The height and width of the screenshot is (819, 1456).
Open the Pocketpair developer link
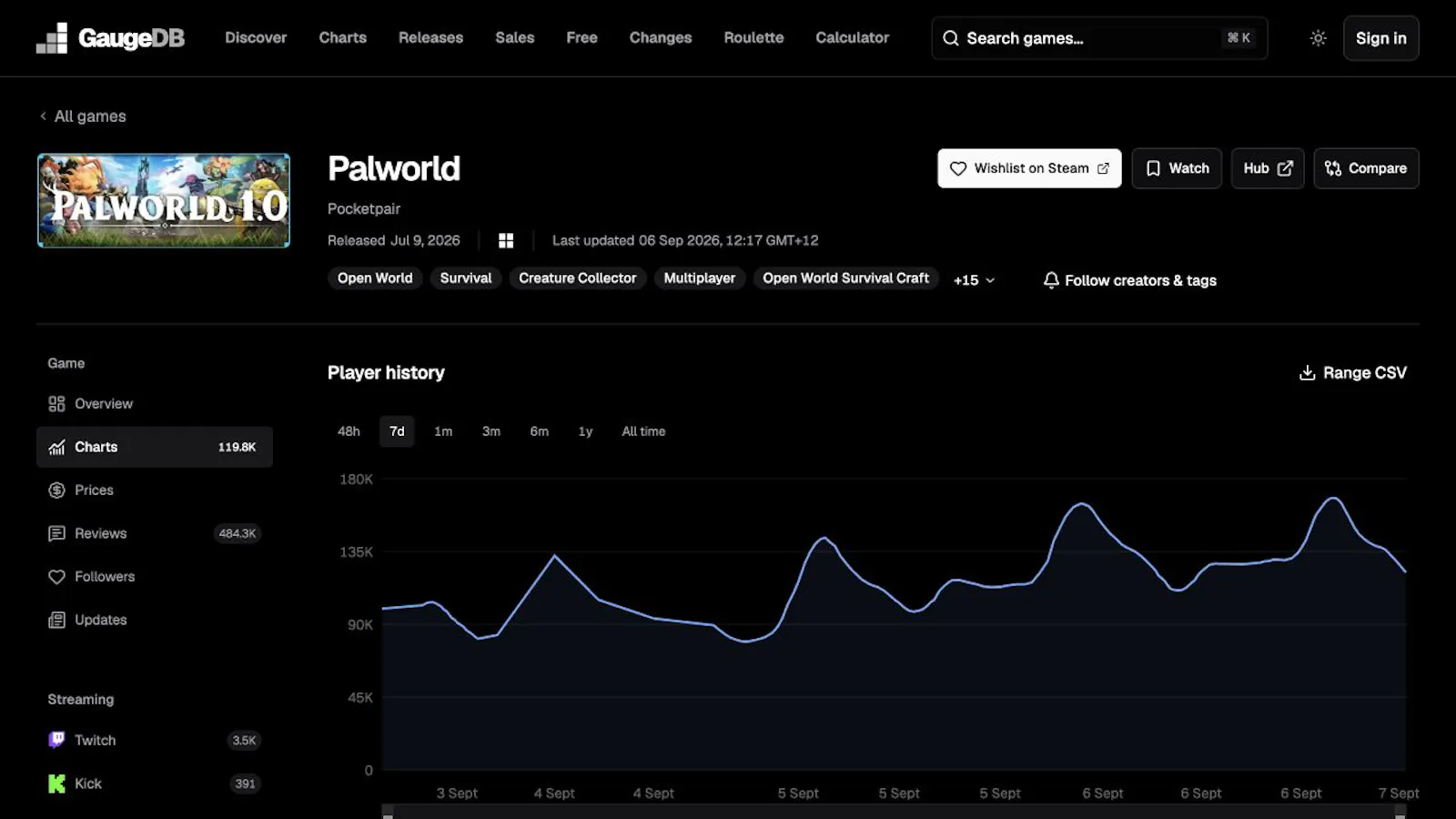click(x=364, y=208)
